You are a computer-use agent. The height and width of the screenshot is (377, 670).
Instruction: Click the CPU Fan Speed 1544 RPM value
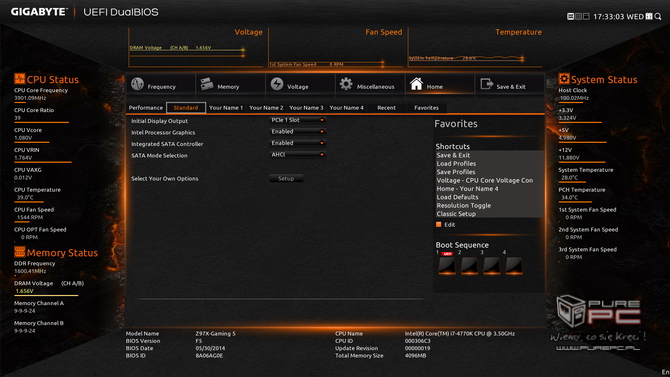[x=30, y=218]
